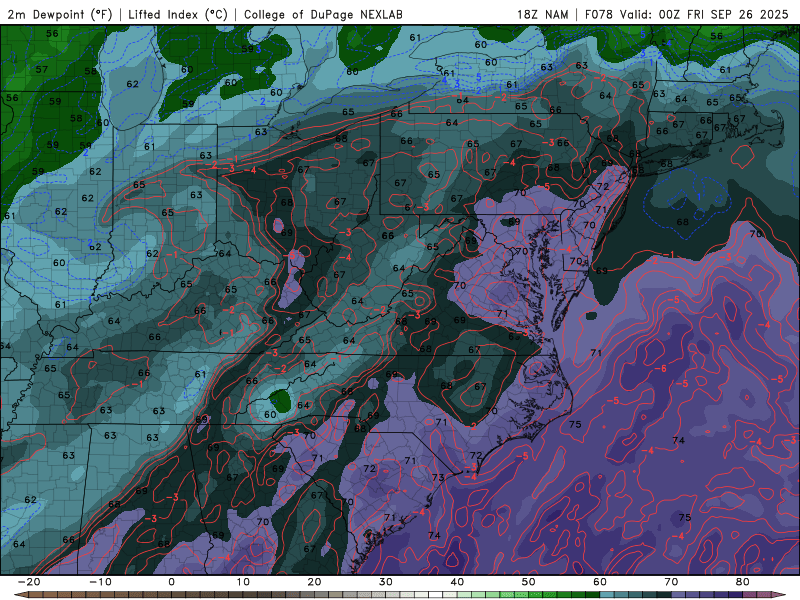The image size is (800, 600).
Task: Click the 'Valid: 00Z FRI SEP 26 2025' text
Action: [x=704, y=14]
